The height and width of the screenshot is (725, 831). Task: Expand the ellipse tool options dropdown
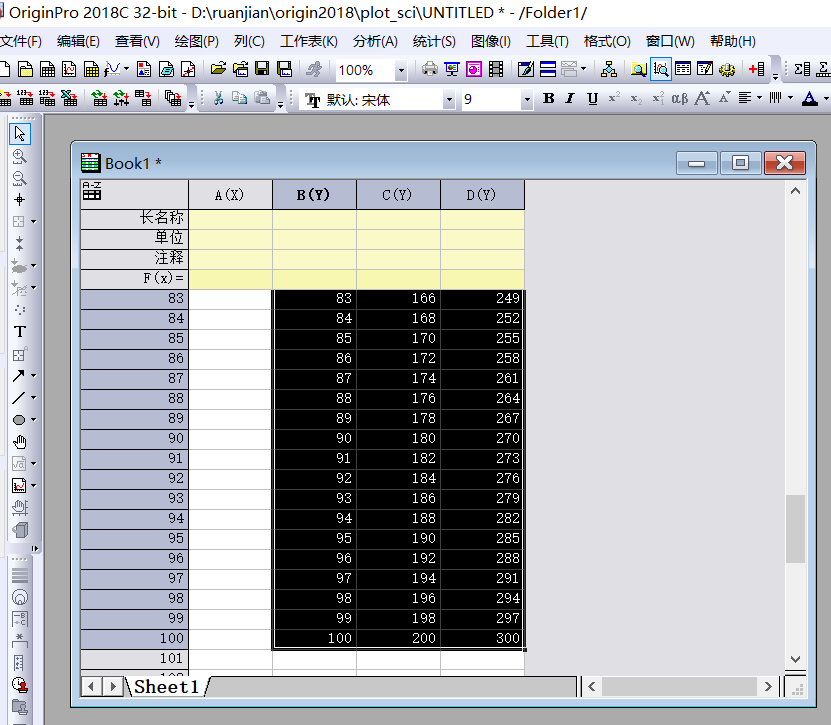click(33, 420)
